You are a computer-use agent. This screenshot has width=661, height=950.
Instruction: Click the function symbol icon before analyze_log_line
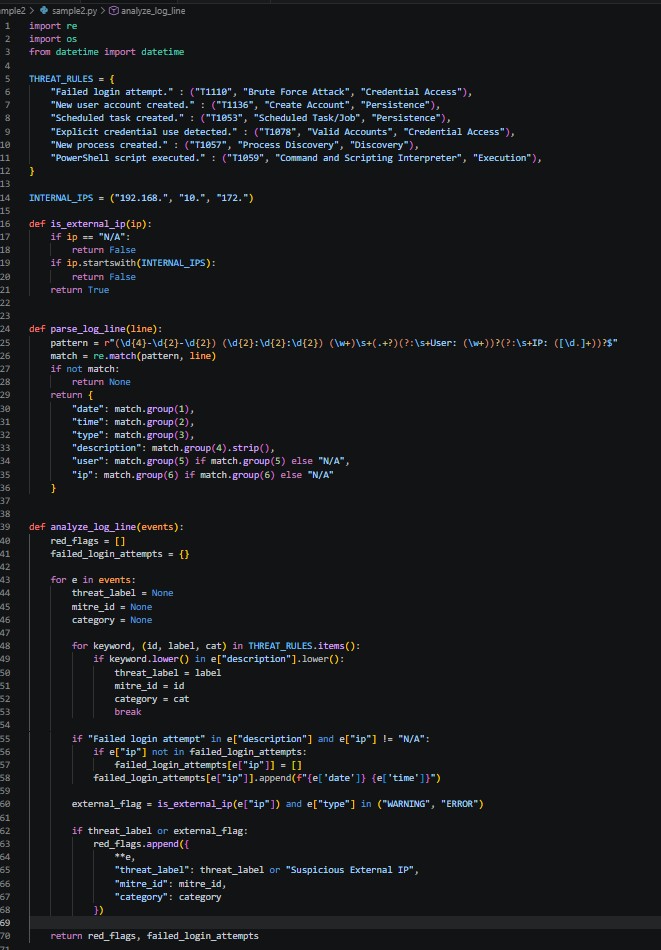coord(113,11)
